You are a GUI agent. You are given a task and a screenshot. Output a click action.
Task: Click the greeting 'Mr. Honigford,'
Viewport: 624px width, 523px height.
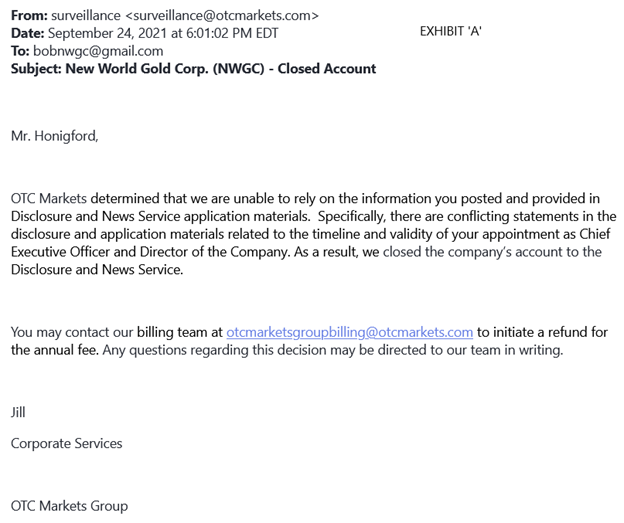(x=55, y=135)
